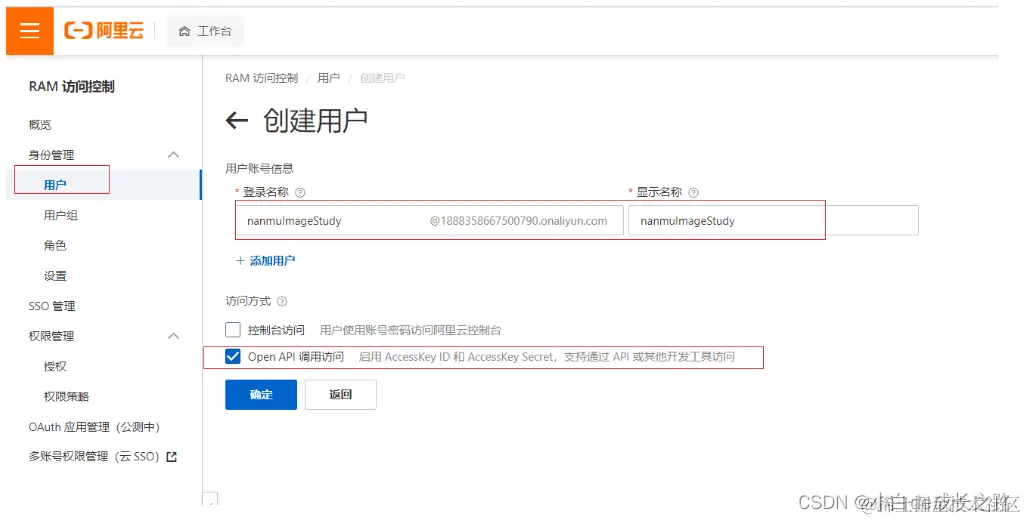Open OAuth 应用管理 (公测中)

(x=94, y=427)
